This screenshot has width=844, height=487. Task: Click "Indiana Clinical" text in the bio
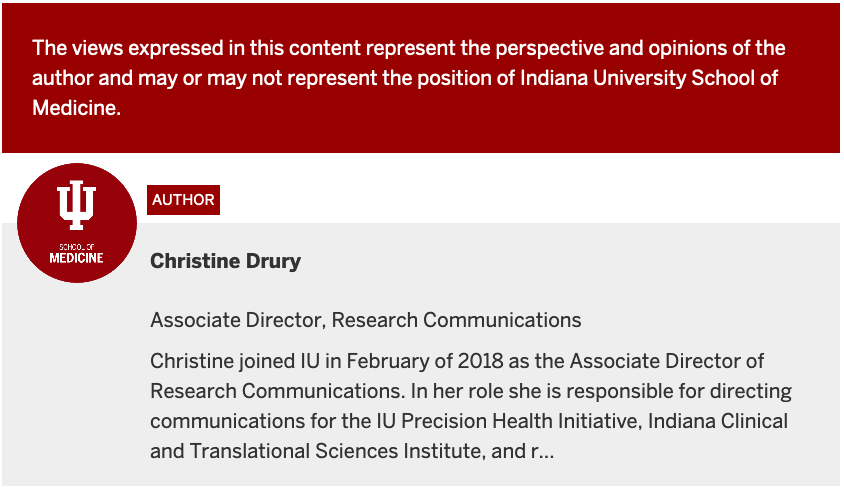[x=718, y=421]
